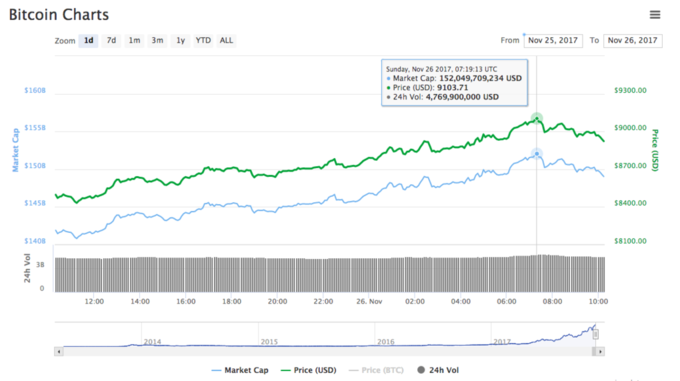Click the 22:00 time axis label
Screen dimensions: 680x381
pyautogui.click(x=323, y=301)
